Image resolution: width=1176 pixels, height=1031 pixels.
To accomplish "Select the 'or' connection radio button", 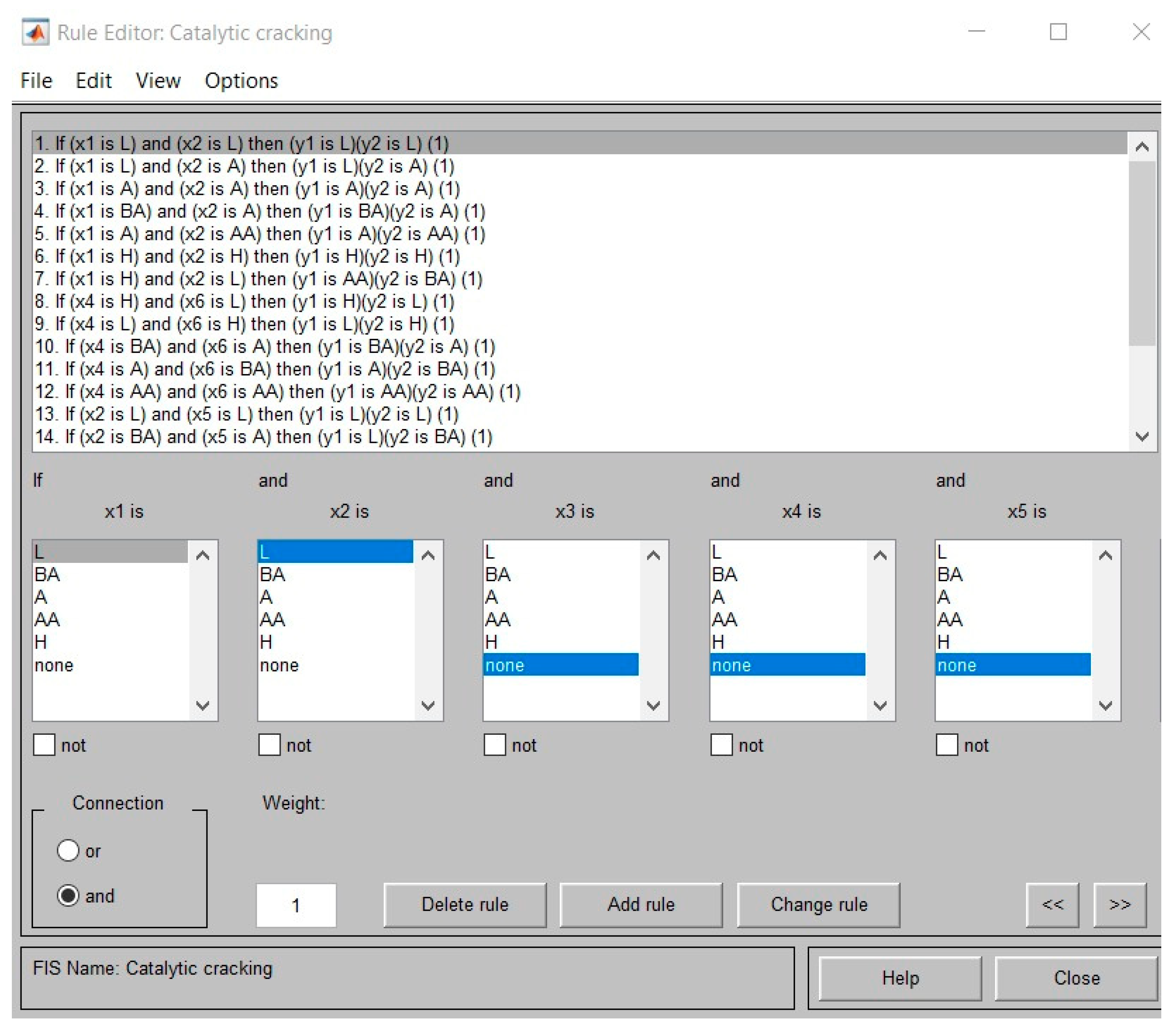I will (68, 850).
